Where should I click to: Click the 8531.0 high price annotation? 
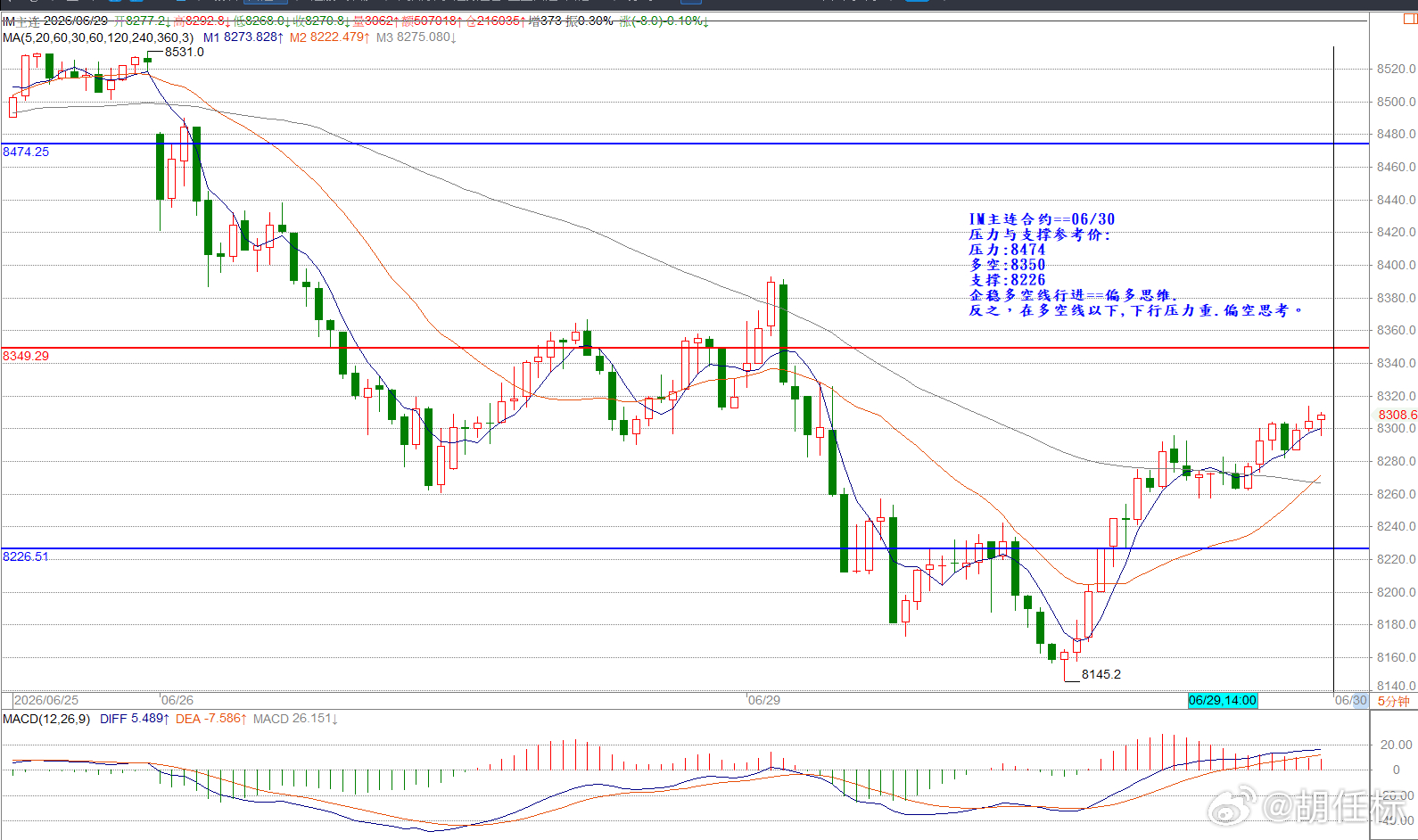tap(185, 52)
